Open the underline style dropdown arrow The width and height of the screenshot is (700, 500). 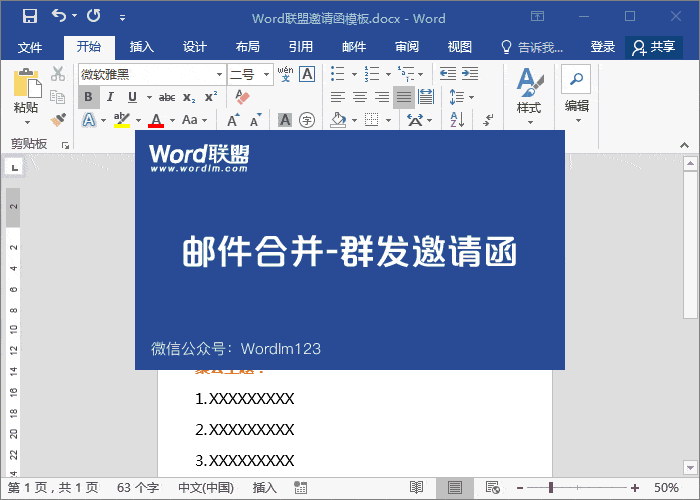pos(149,97)
